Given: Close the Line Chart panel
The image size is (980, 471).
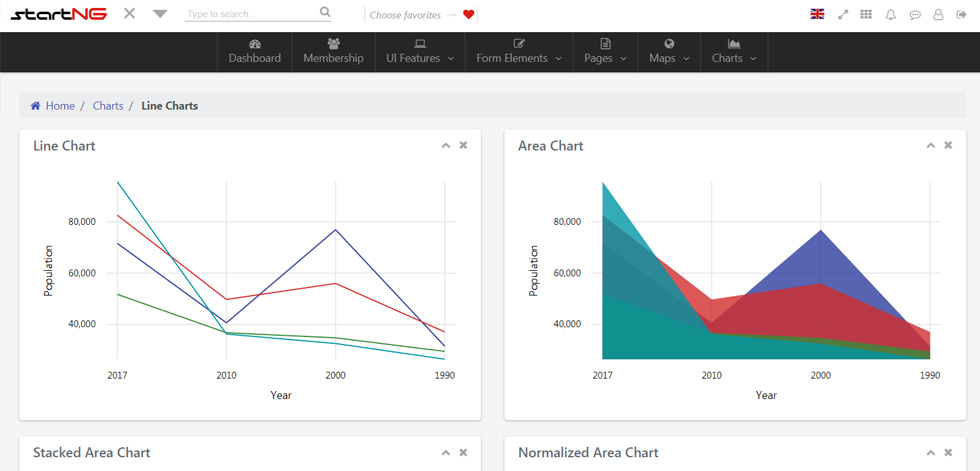Looking at the screenshot, I should [463, 145].
